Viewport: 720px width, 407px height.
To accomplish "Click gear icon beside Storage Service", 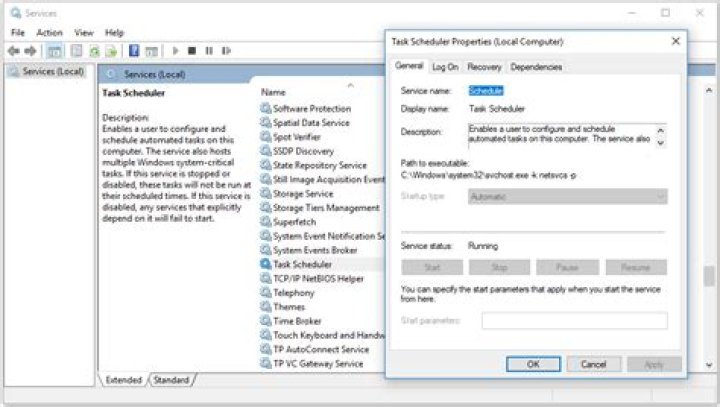I will (265, 193).
